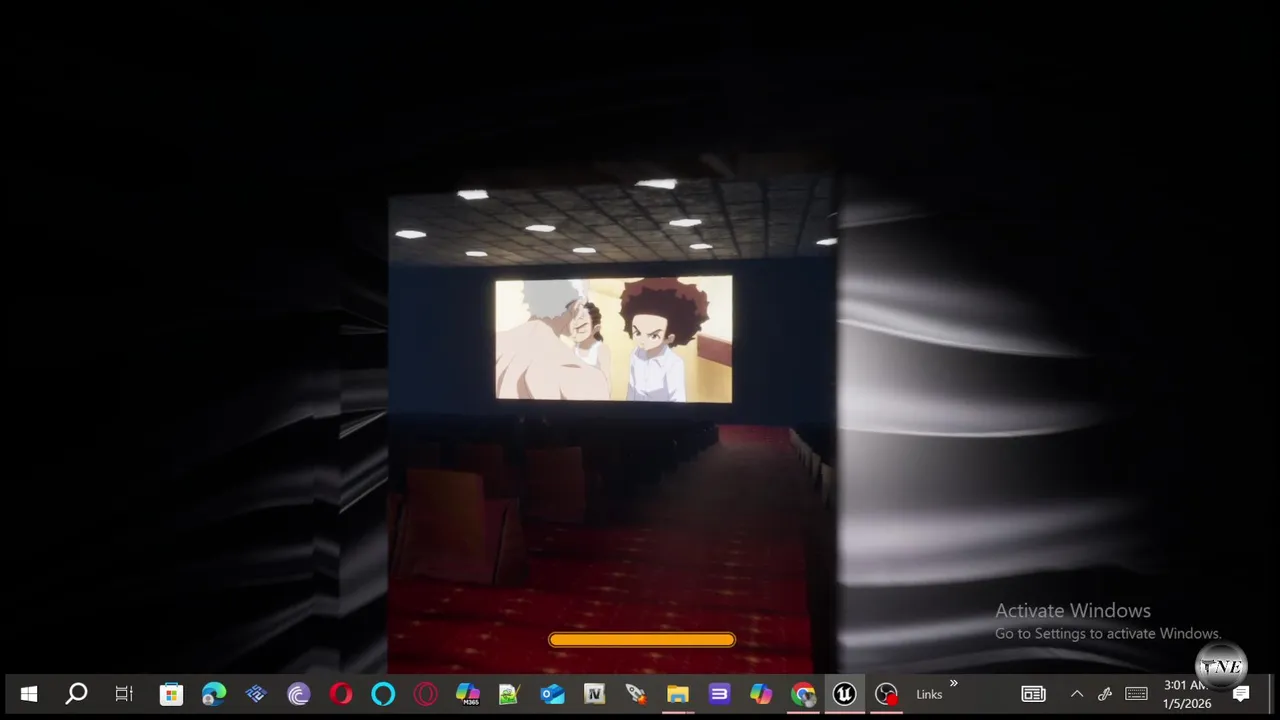Click the orange progress bar in game
This screenshot has width=1280, height=720.
[642, 640]
